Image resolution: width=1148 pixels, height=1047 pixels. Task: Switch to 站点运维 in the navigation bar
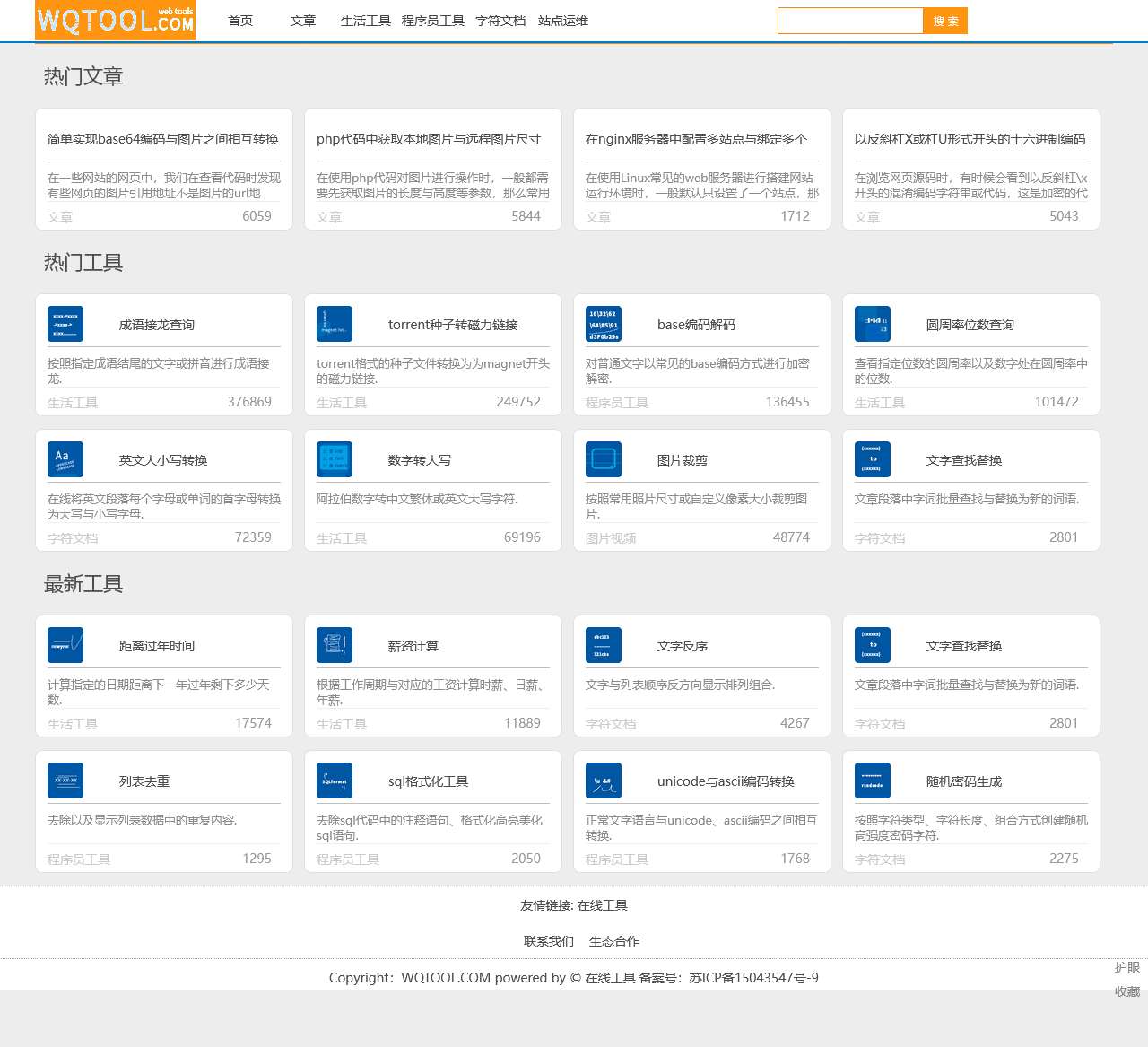(x=563, y=21)
